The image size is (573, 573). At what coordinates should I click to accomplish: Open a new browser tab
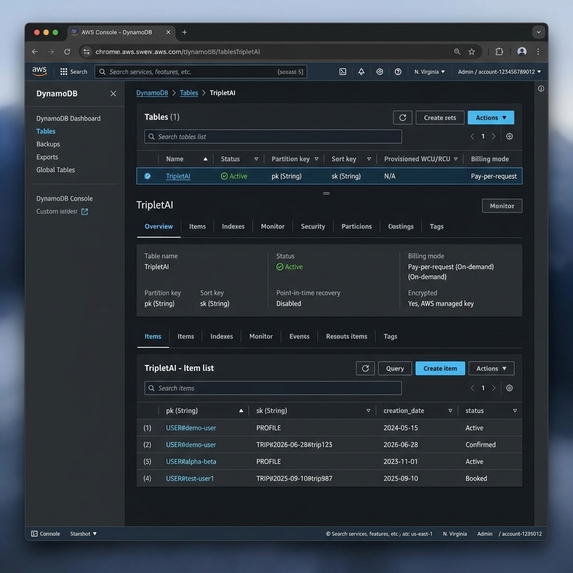[184, 32]
